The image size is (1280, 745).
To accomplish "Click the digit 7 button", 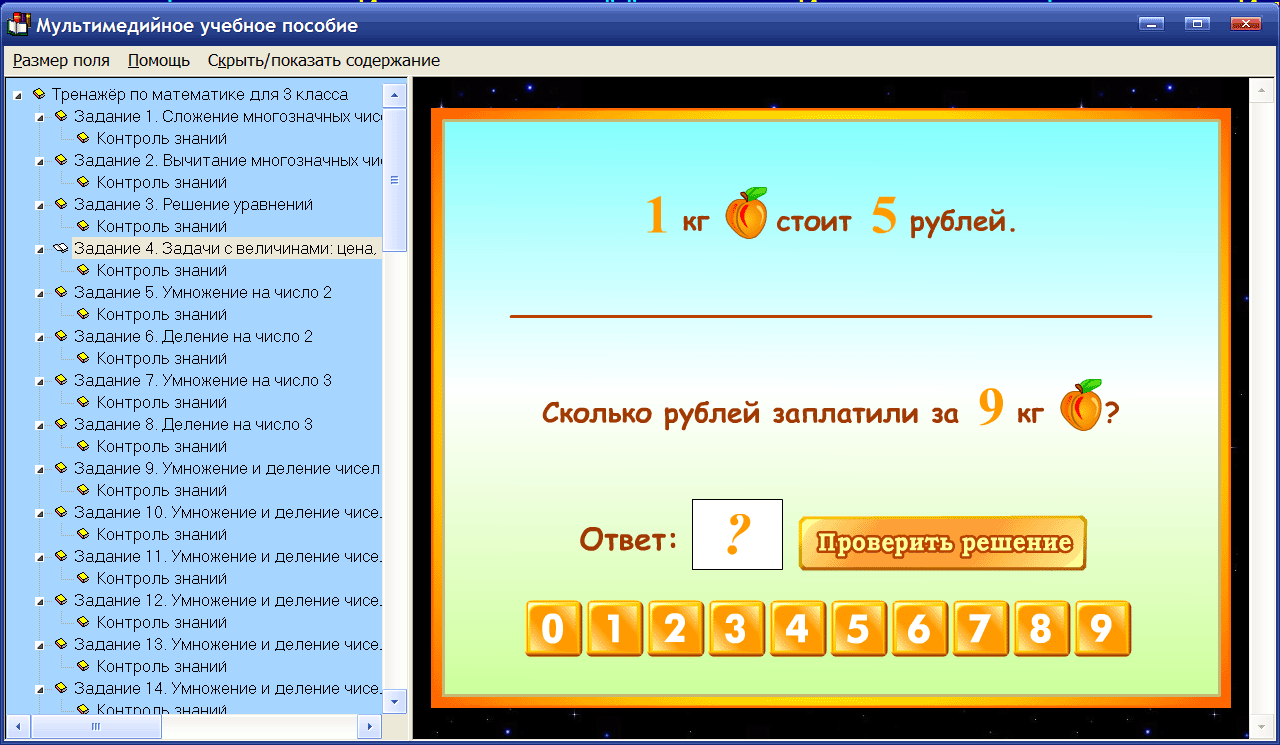I will pyautogui.click(x=980, y=629).
